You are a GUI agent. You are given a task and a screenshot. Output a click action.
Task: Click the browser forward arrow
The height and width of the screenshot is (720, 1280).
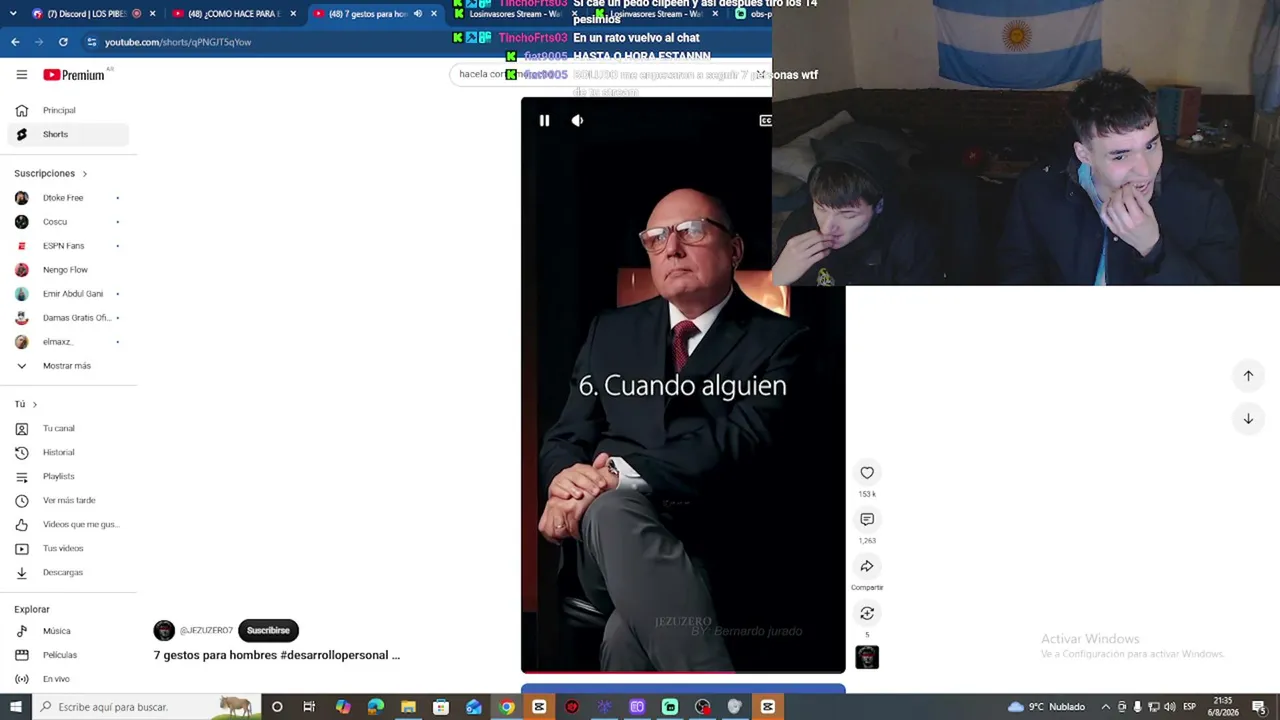click(x=39, y=42)
